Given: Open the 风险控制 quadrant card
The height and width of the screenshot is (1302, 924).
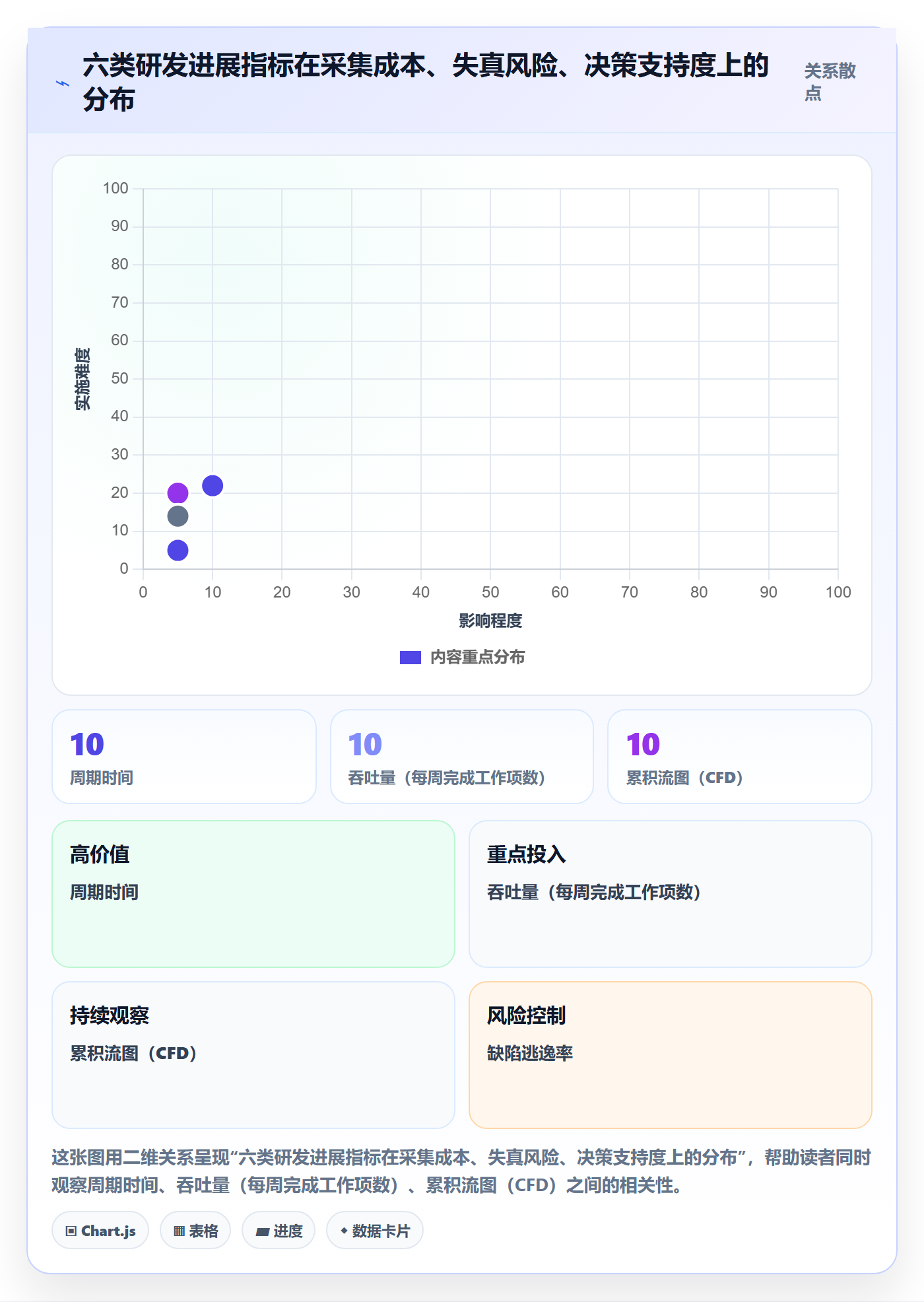Looking at the screenshot, I should 671,1055.
